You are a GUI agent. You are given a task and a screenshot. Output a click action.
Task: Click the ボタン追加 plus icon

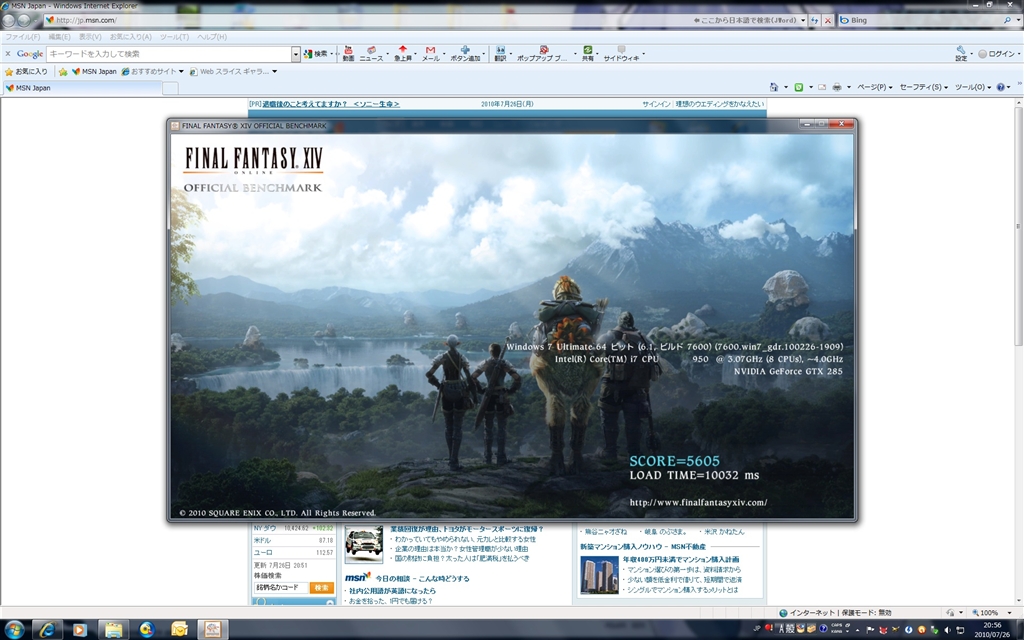465,54
